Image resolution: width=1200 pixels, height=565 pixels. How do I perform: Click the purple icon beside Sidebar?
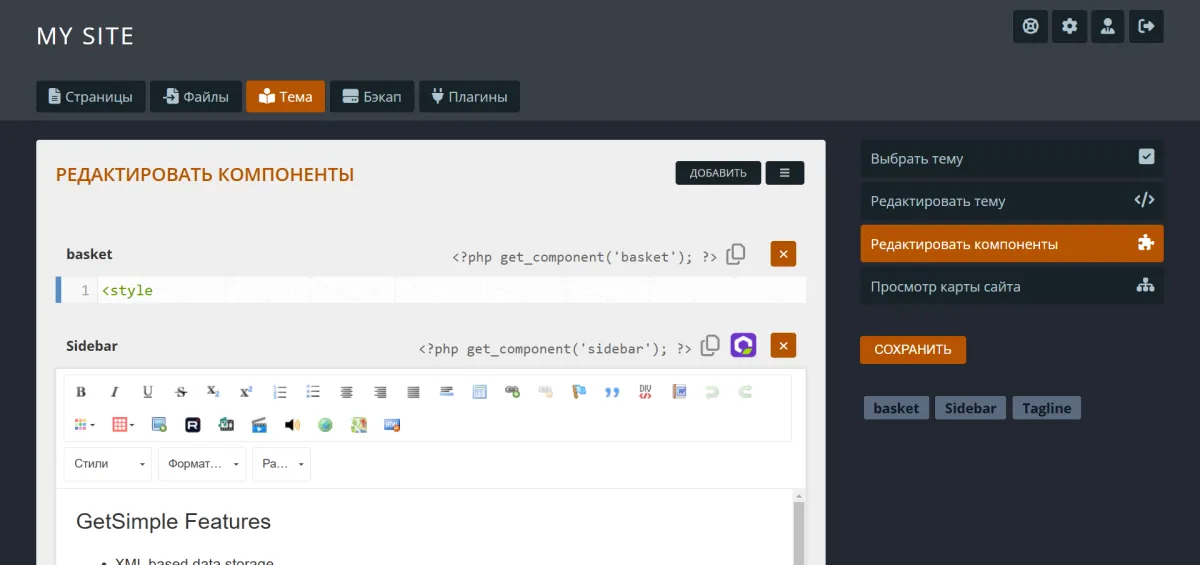point(743,346)
